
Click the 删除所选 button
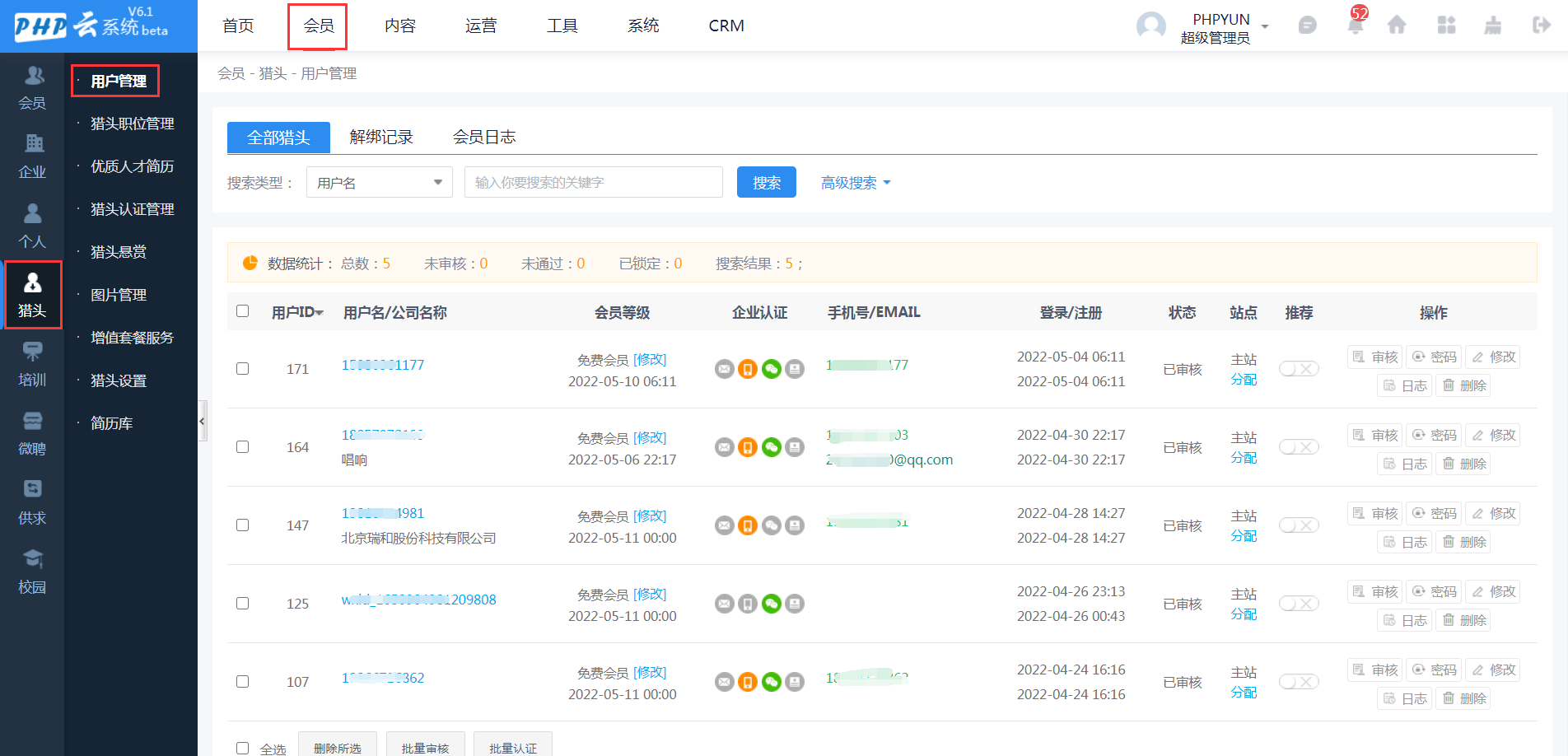[x=337, y=745]
